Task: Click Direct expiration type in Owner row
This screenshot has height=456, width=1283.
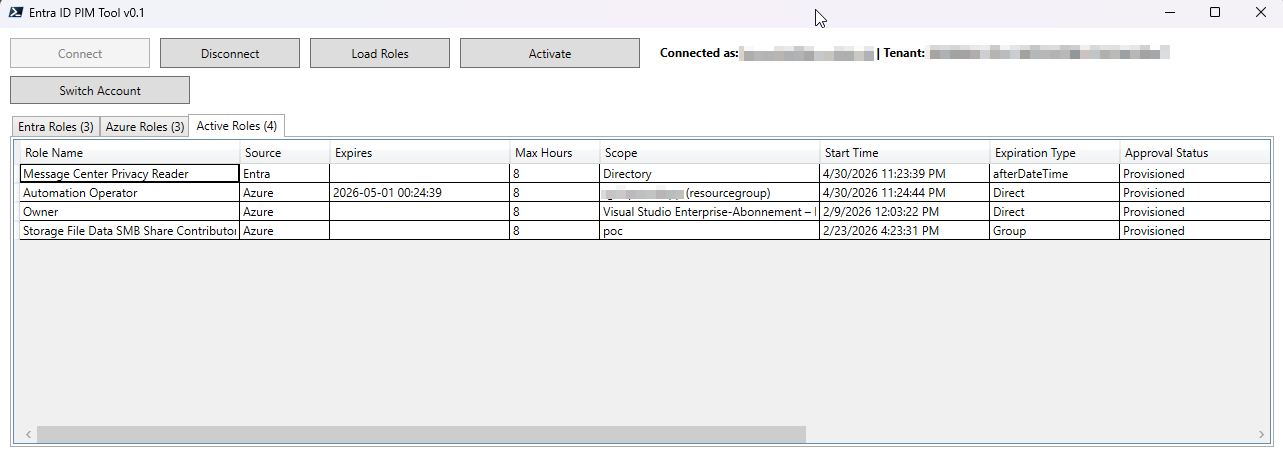Action: tap(1055, 212)
